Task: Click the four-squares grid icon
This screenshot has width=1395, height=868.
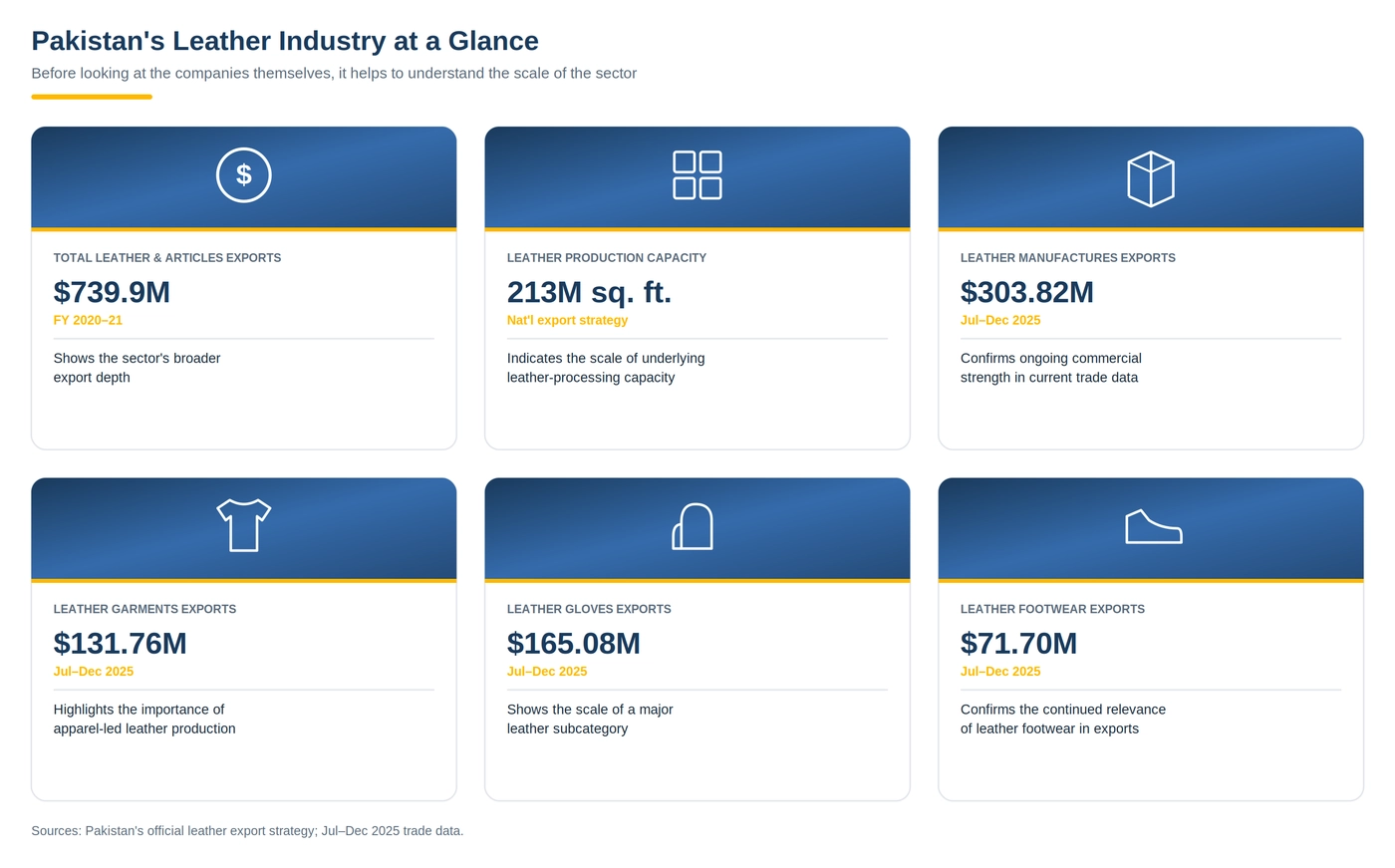Action: click(697, 175)
